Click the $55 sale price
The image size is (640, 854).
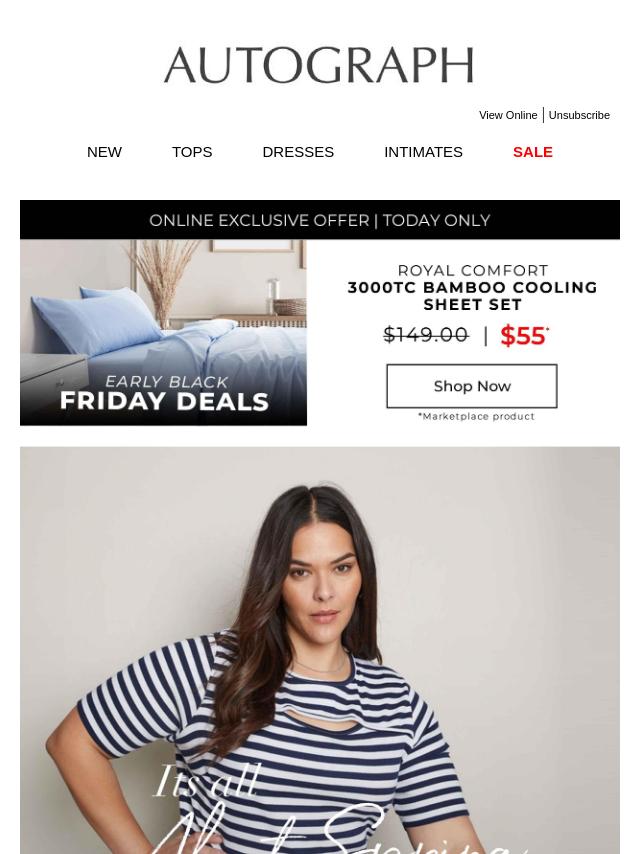tap(523, 336)
